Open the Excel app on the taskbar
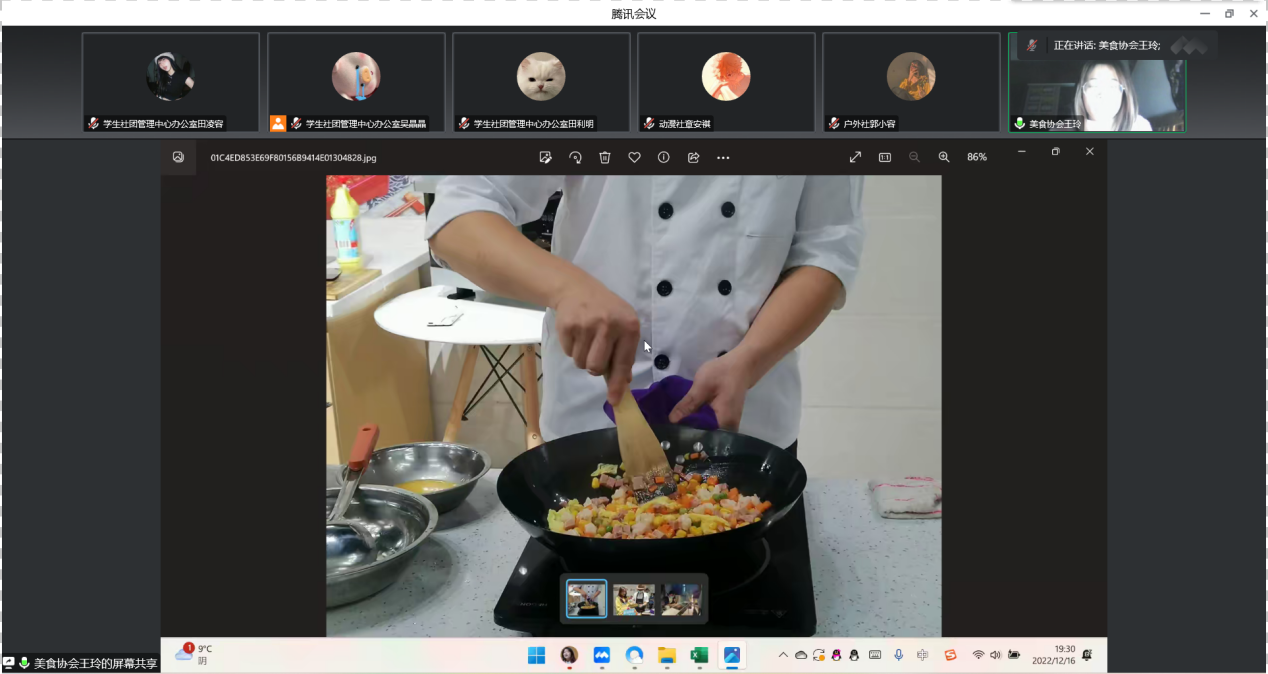 coord(699,655)
